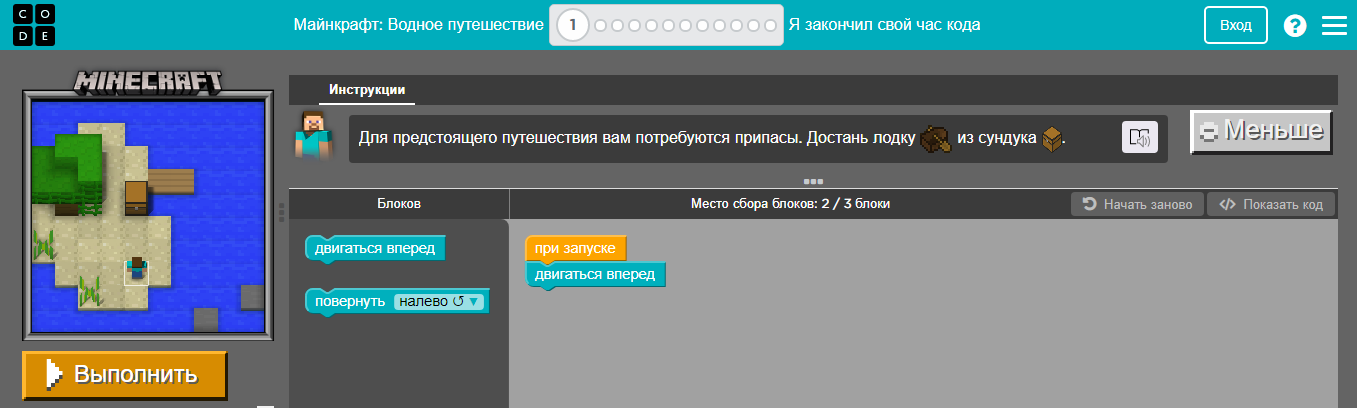This screenshot has width=1357, height=408.
Task: Show generated code with Показать код
Action: (1270, 204)
